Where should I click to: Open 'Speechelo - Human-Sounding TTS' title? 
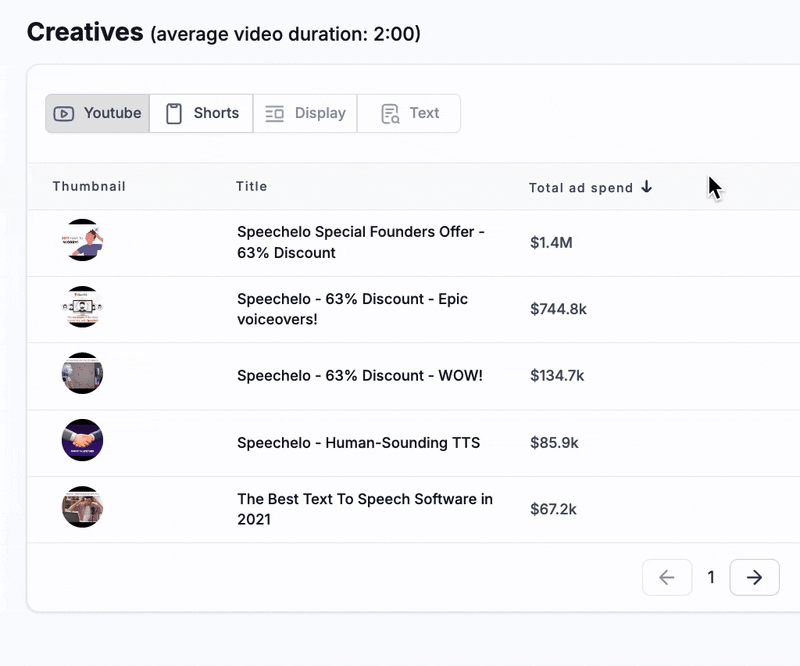(x=358, y=442)
